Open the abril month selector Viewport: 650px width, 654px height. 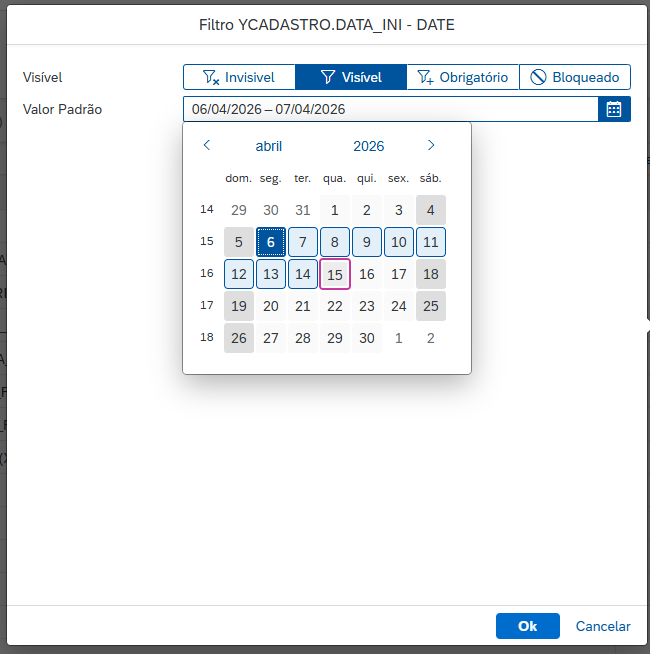[269, 146]
